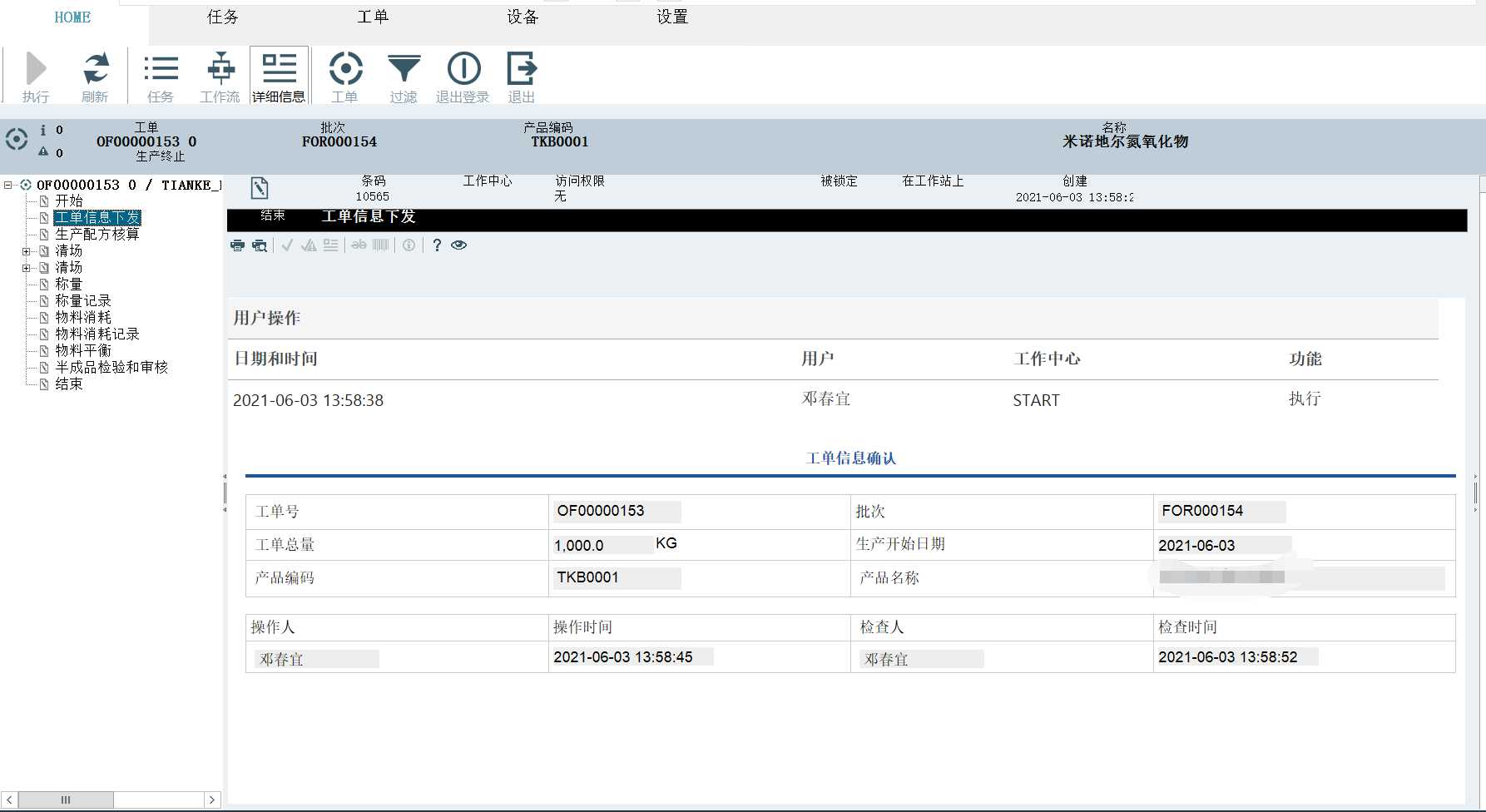Screen dimensions: 1486x812
Task: Open the HOME tab
Action: 72,17
